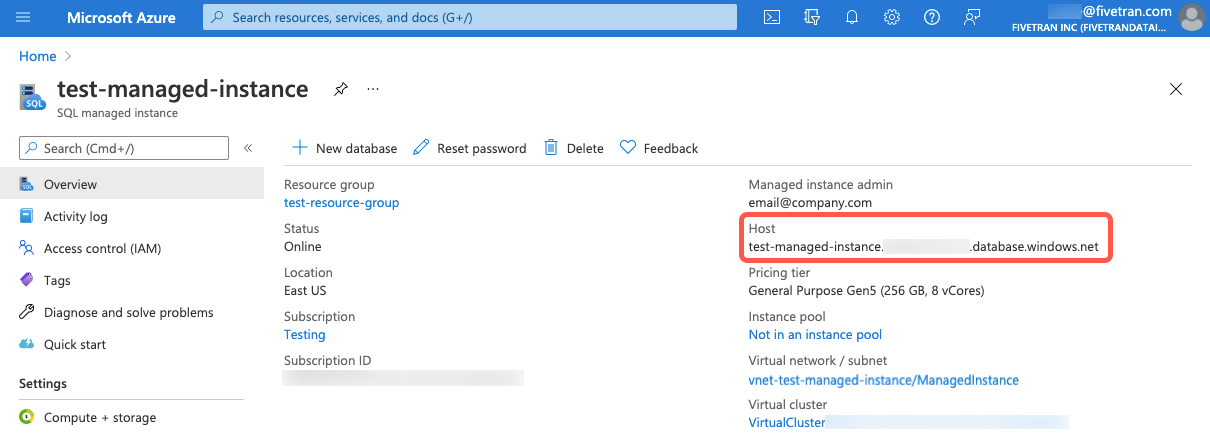Click Delete in the toolbar
This screenshot has width=1210, height=438.
(x=573, y=148)
